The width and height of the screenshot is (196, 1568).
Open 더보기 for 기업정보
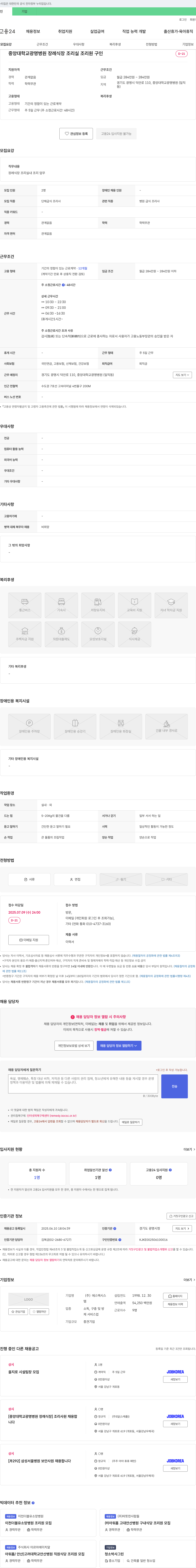tap(189, 1279)
